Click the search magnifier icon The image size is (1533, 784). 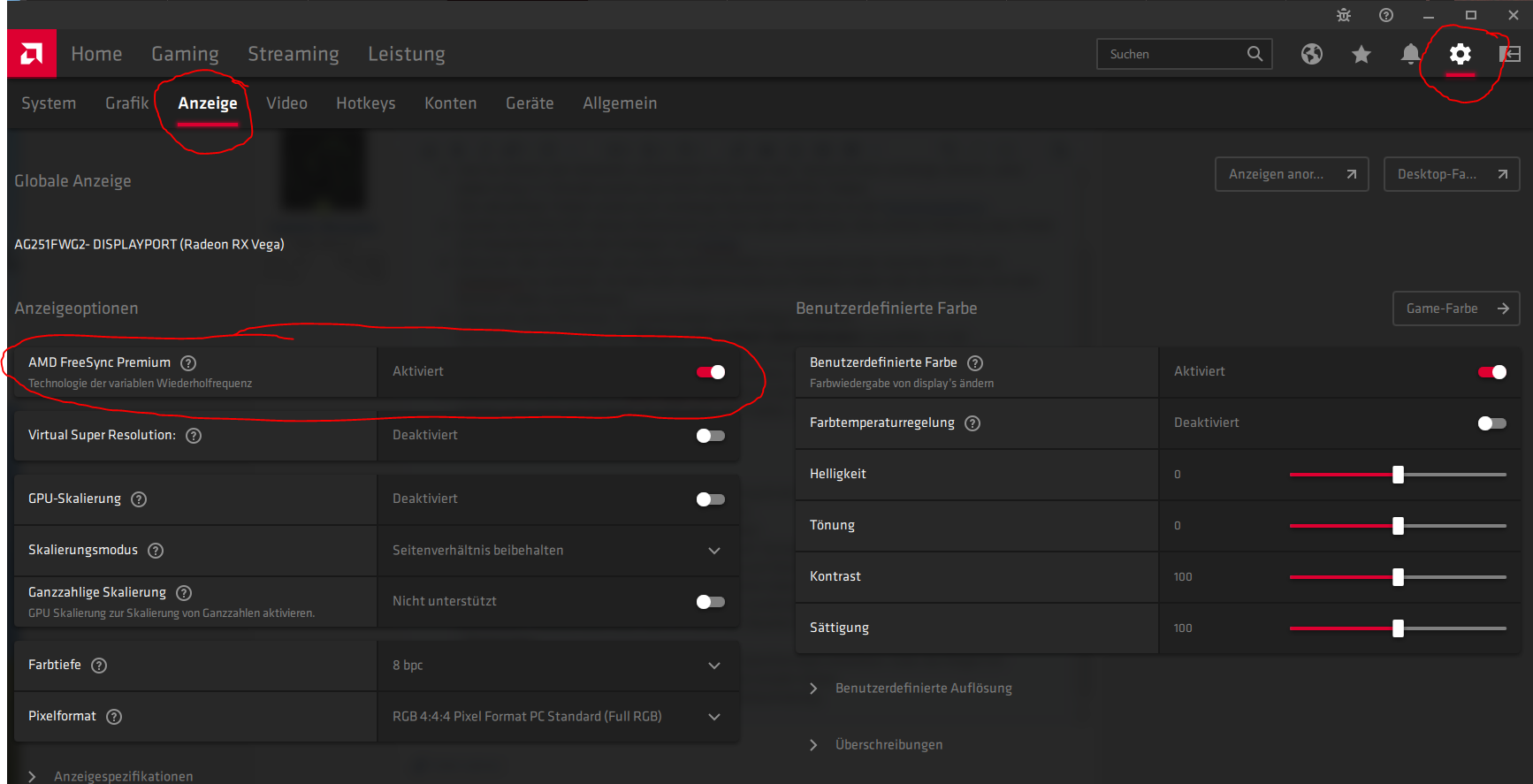(x=1255, y=54)
